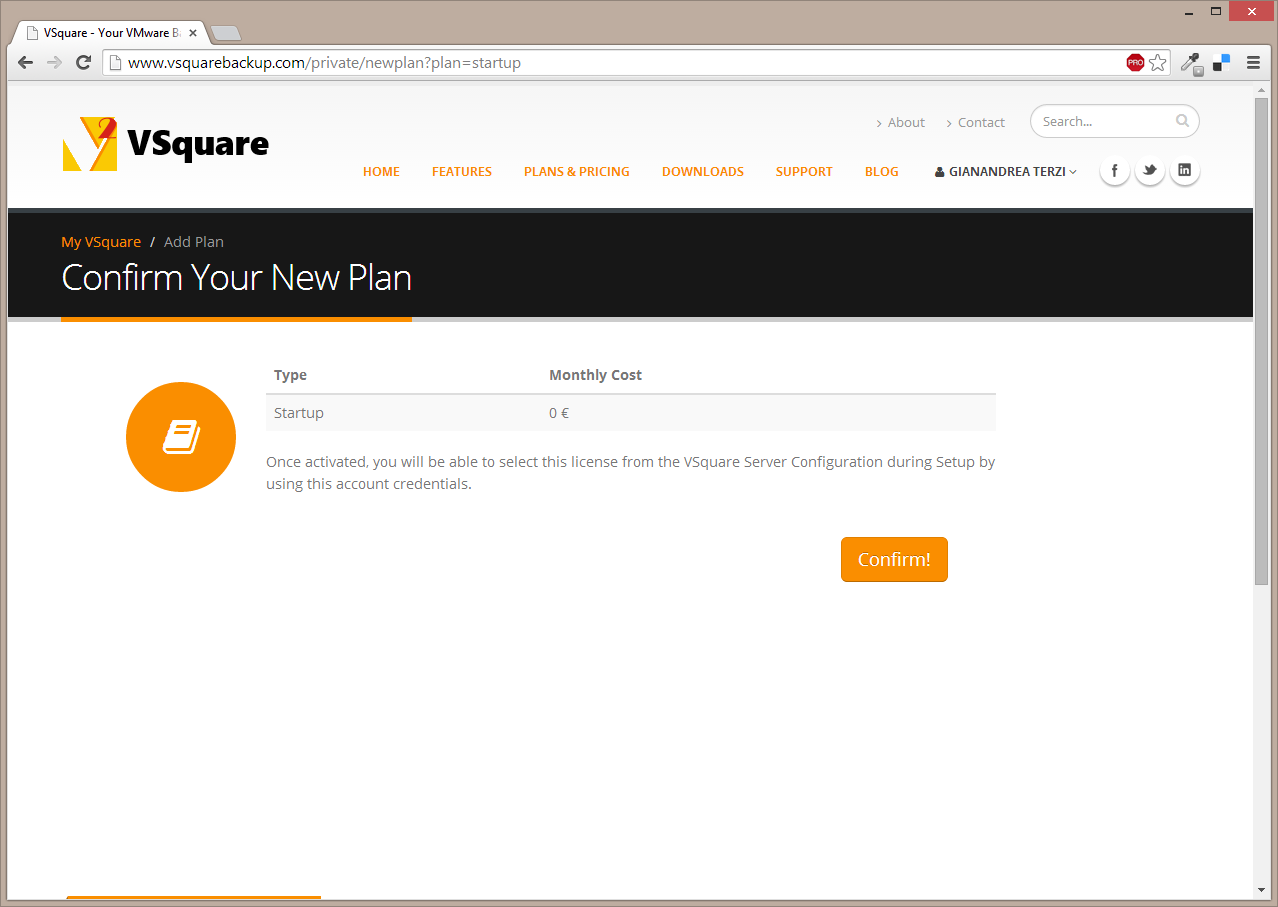This screenshot has height=907, width=1278.
Task: Maximize the Chrome window
Action: 1216,11
